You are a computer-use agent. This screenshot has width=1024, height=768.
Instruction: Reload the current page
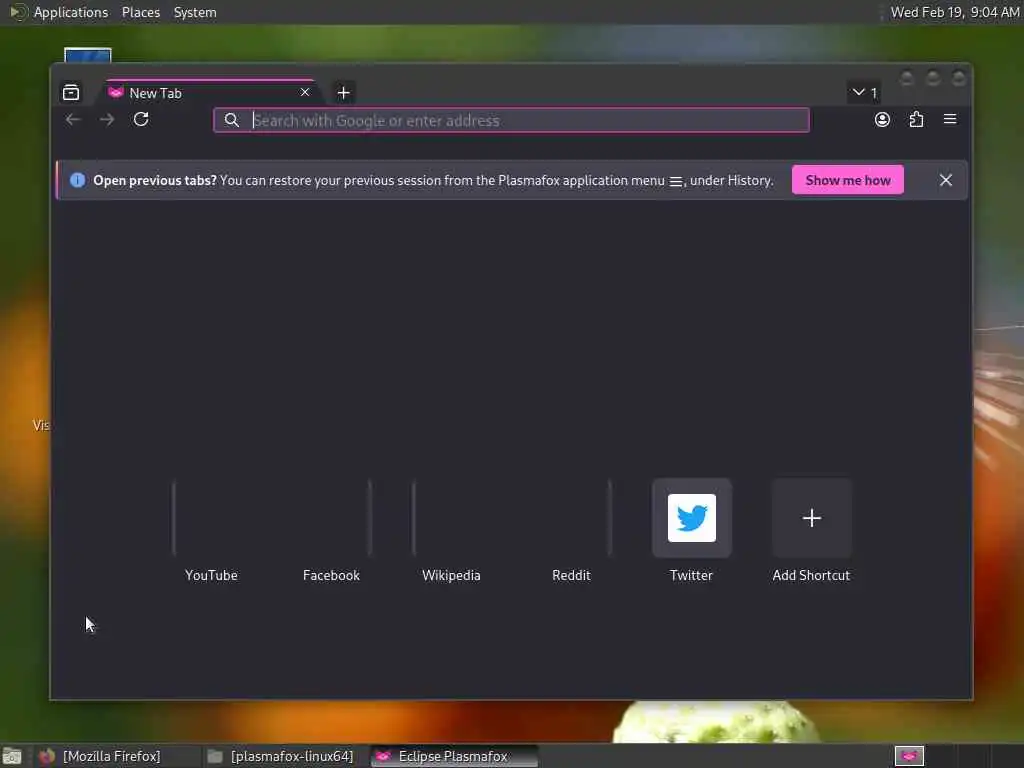(x=141, y=120)
